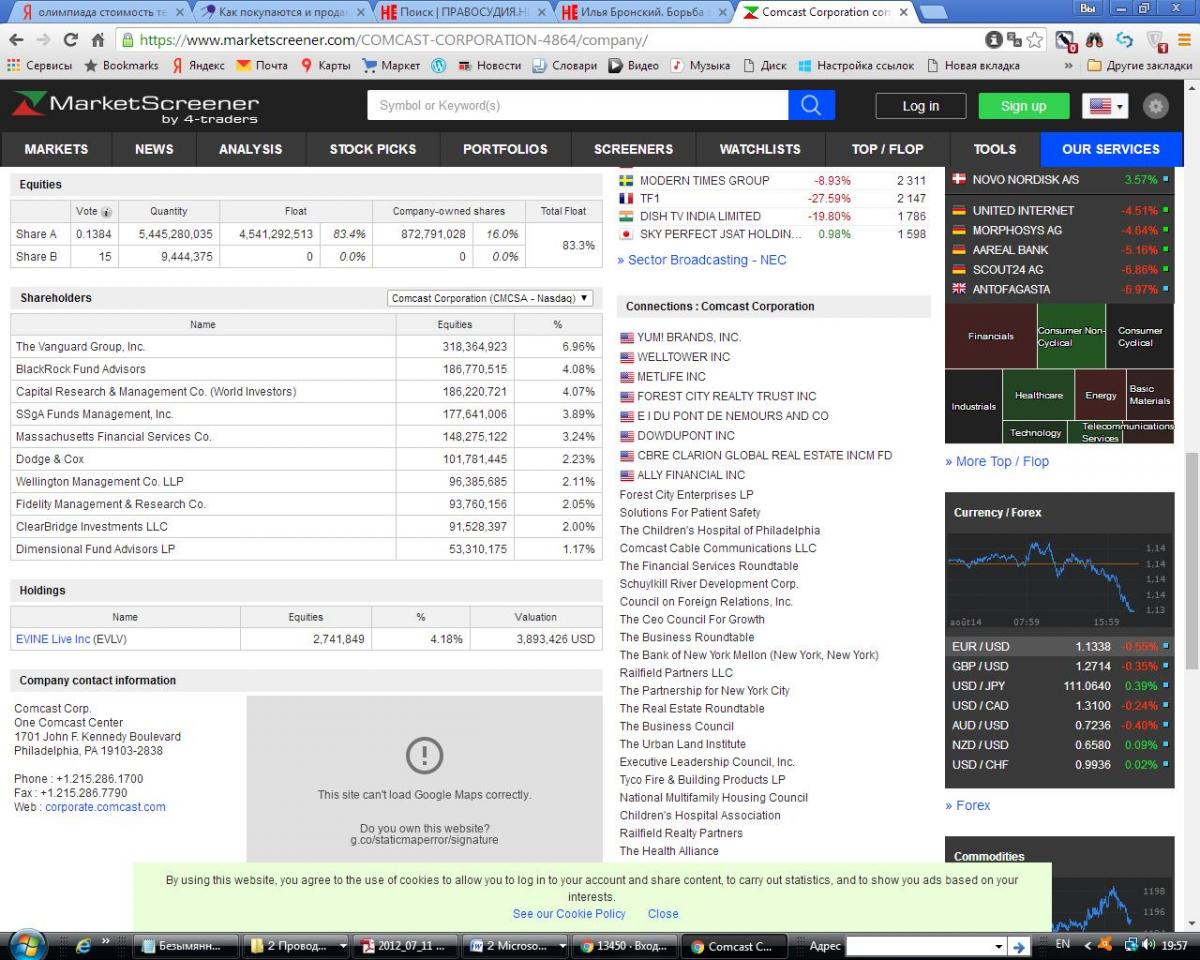Image resolution: width=1200 pixels, height=960 pixels.
Task: Switch to the Илья Бронский browser tab
Action: tap(644, 12)
